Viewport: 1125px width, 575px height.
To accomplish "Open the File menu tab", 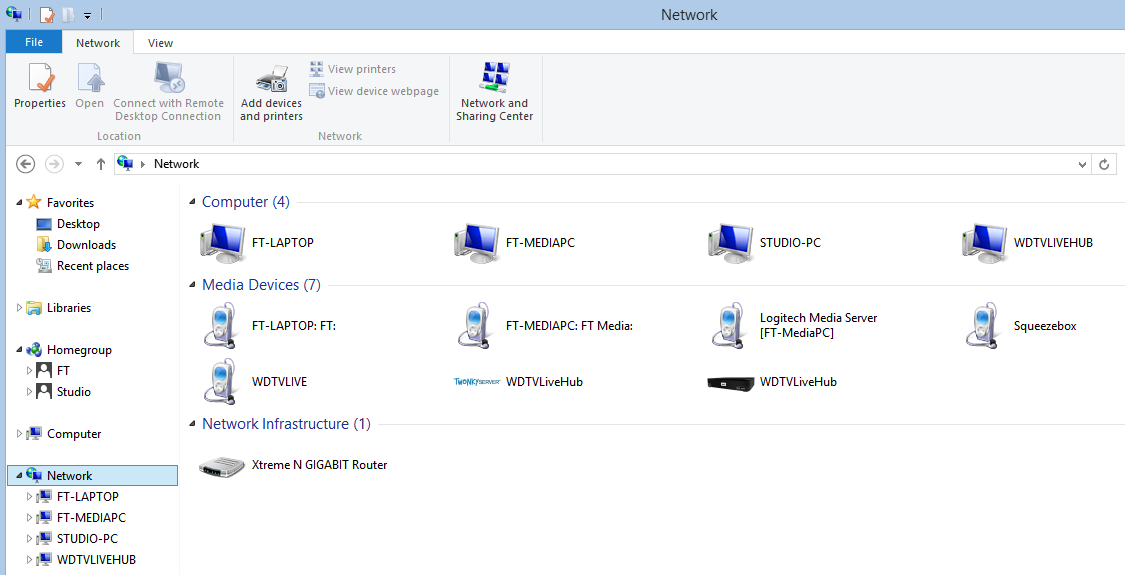I will pos(34,43).
